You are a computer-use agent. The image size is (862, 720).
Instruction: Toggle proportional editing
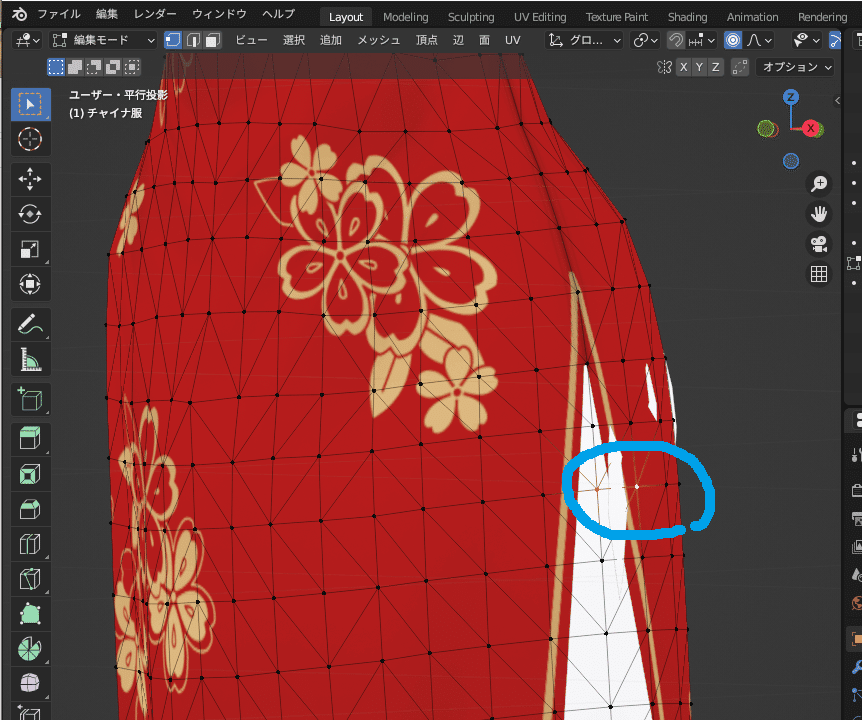[x=733, y=40]
